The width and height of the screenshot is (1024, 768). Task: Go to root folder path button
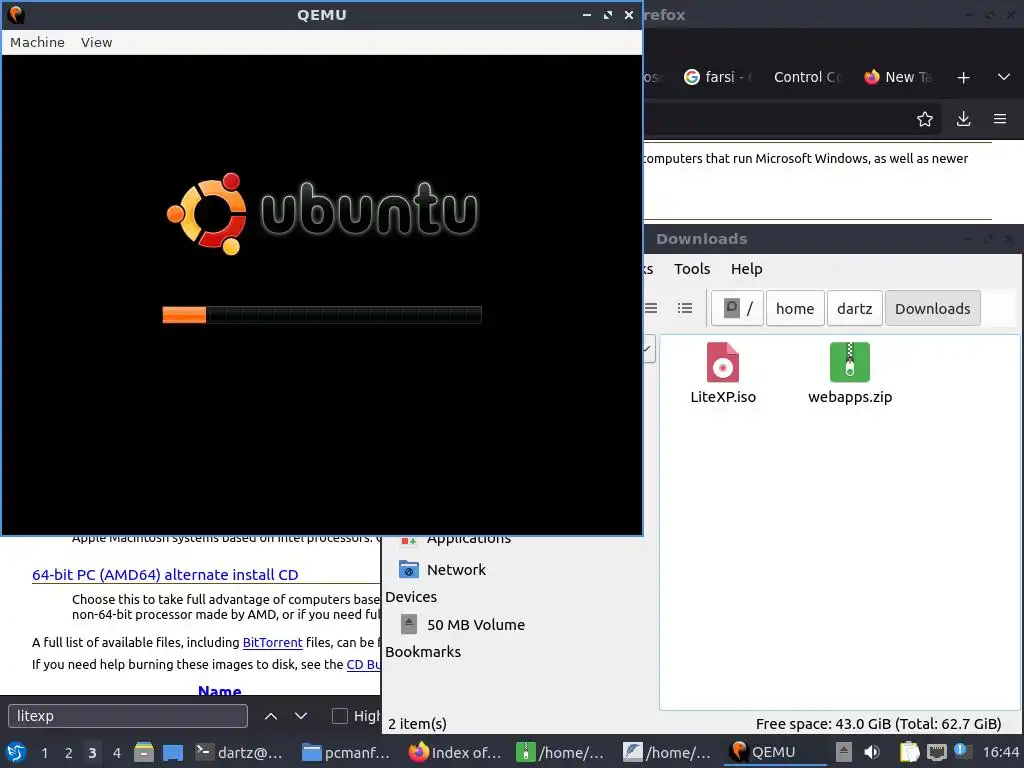[x=737, y=308]
